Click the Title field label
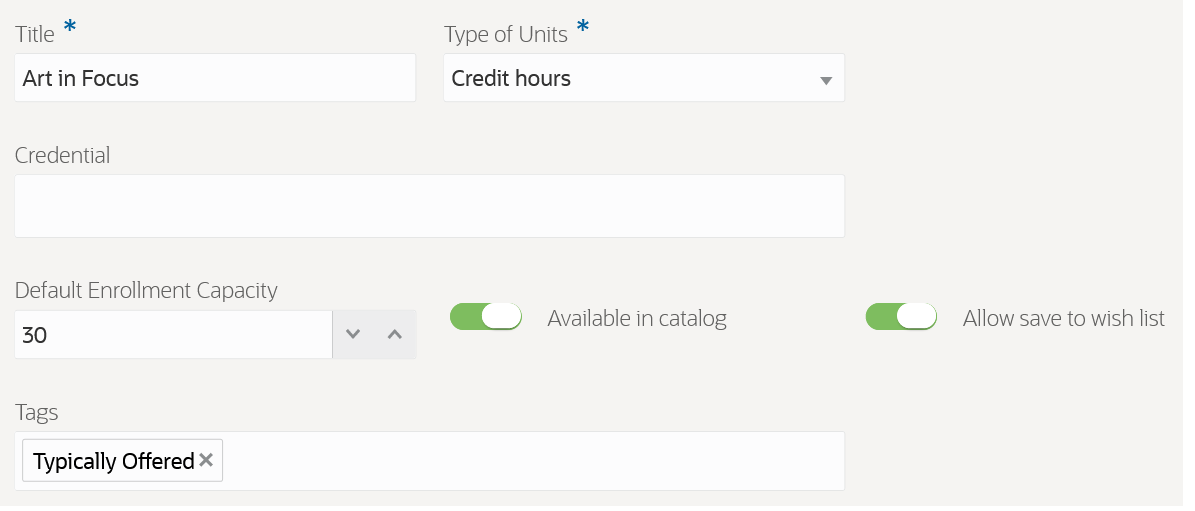 point(35,34)
